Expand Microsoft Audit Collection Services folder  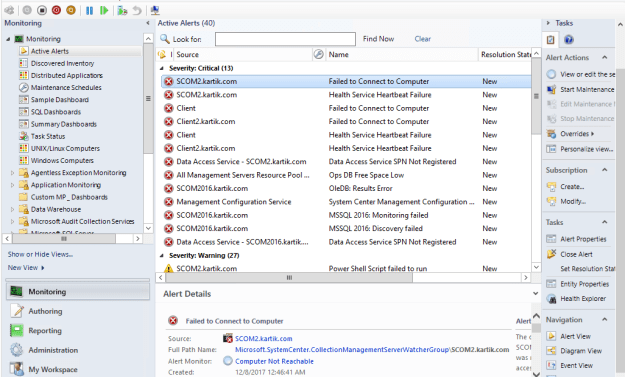(x=12, y=222)
